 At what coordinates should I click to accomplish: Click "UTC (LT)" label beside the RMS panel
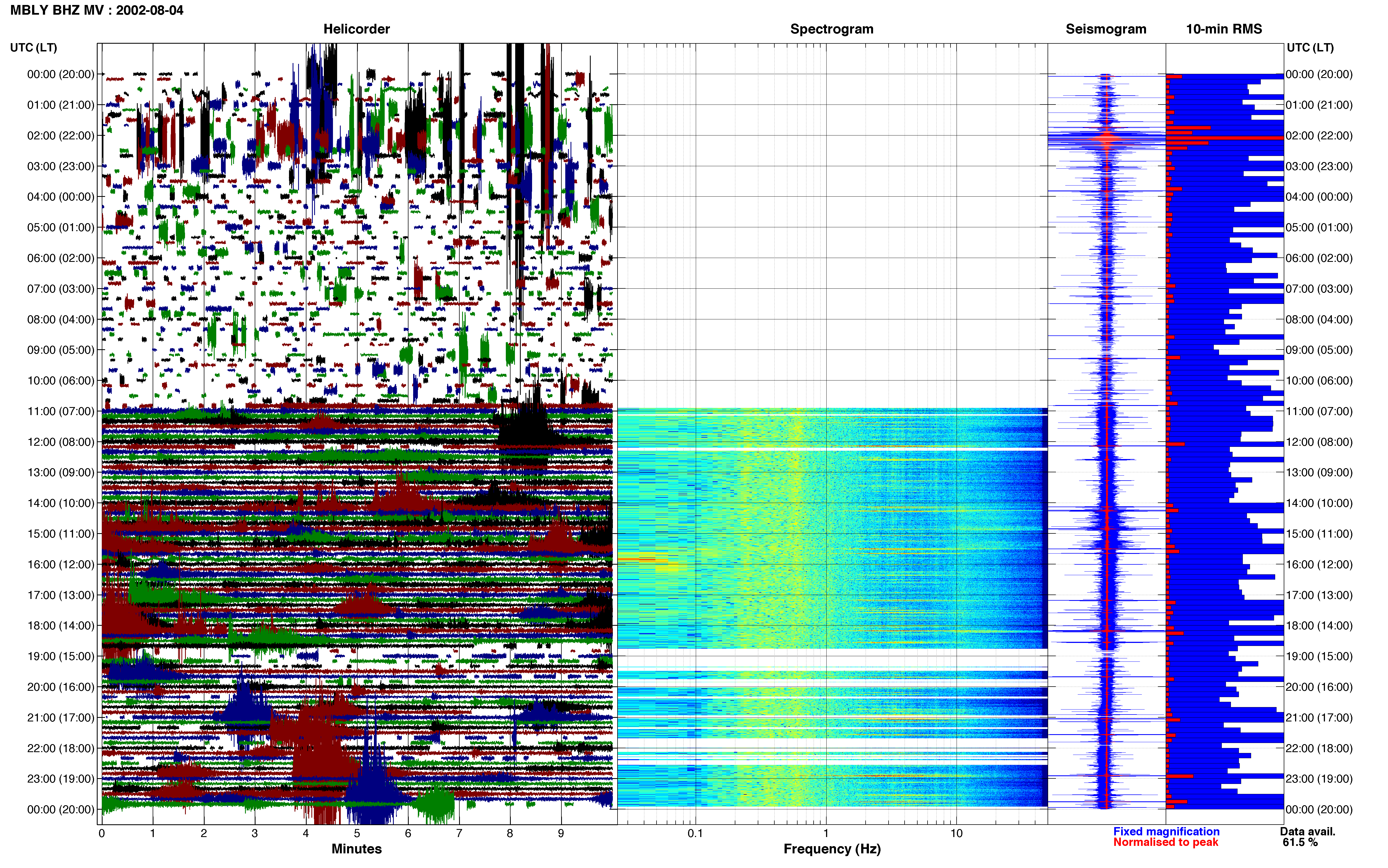(1310, 48)
